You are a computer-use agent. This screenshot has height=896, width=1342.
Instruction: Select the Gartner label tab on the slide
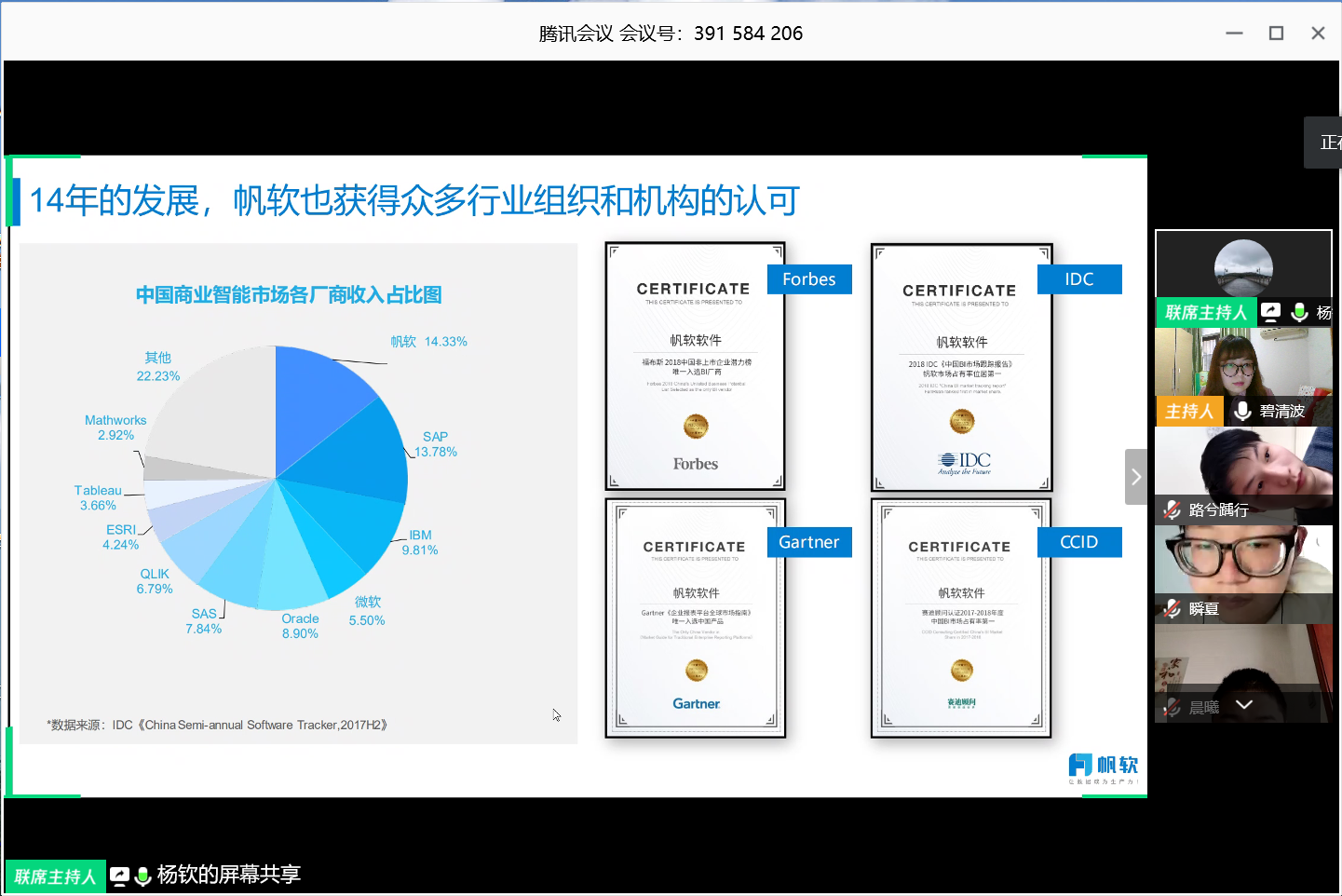tap(808, 542)
